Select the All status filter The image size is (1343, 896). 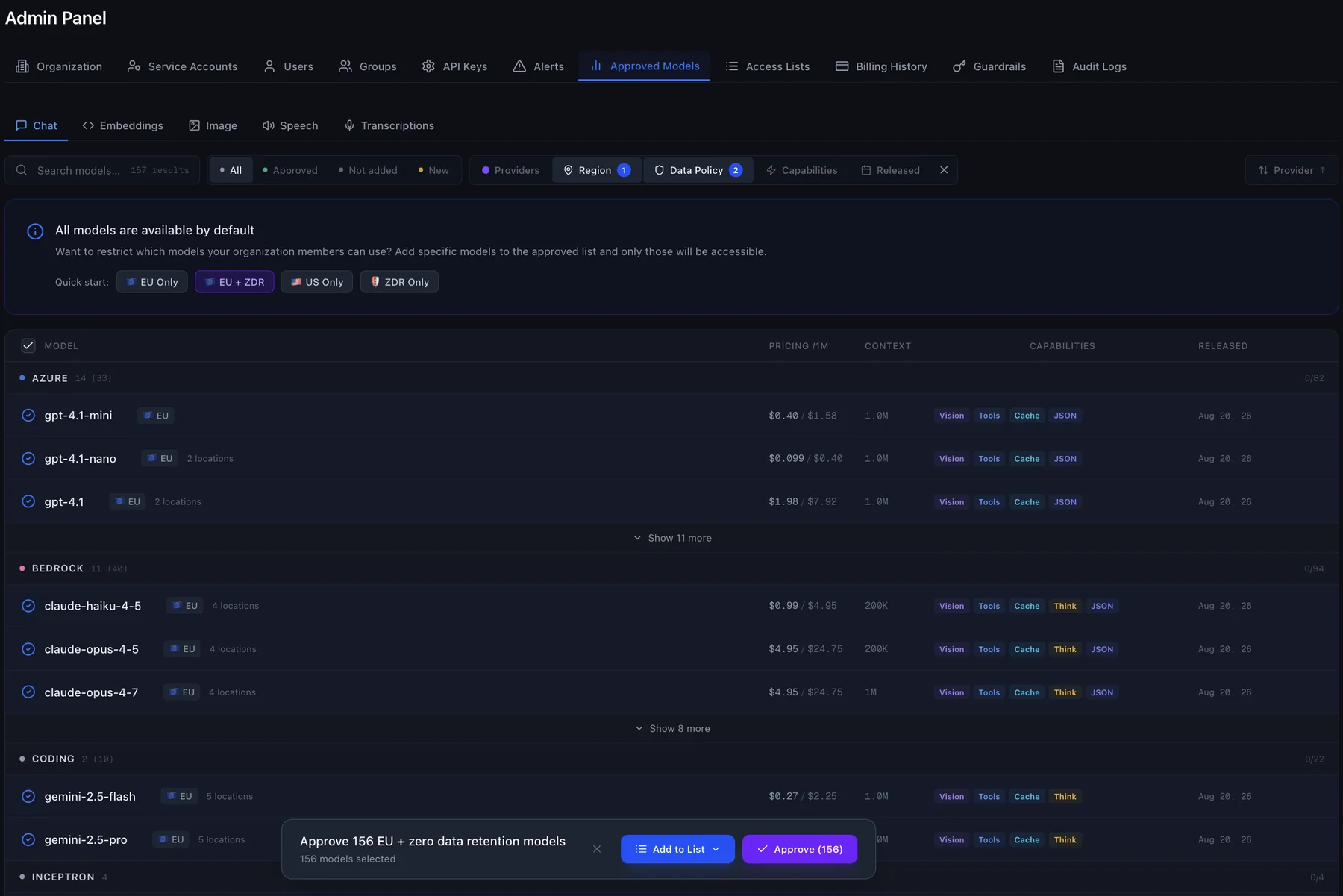[231, 170]
